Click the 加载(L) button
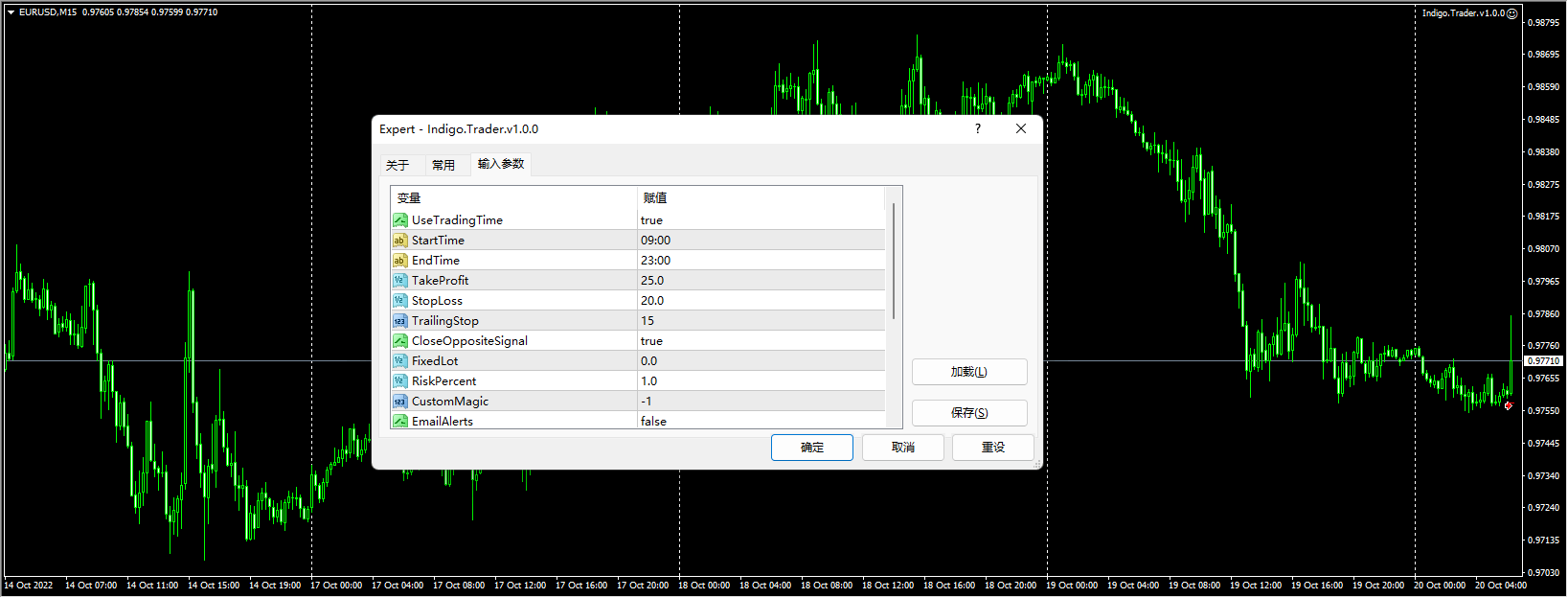The height and width of the screenshot is (598, 1568). (969, 372)
